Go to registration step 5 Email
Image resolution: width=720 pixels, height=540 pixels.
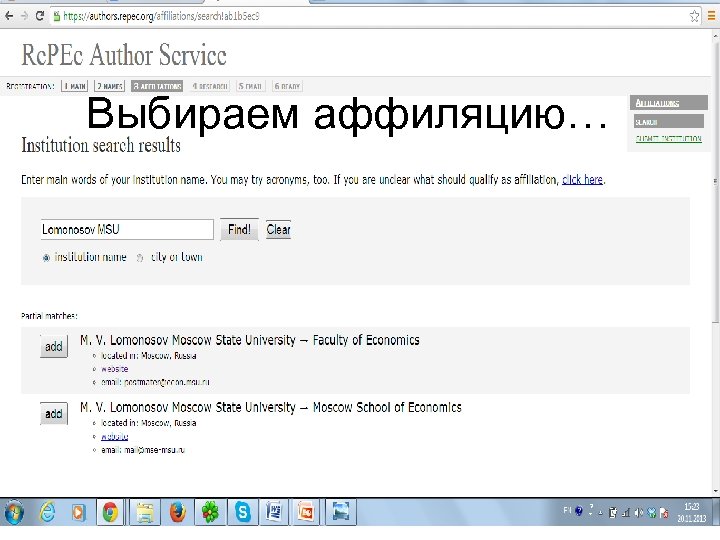click(x=250, y=86)
